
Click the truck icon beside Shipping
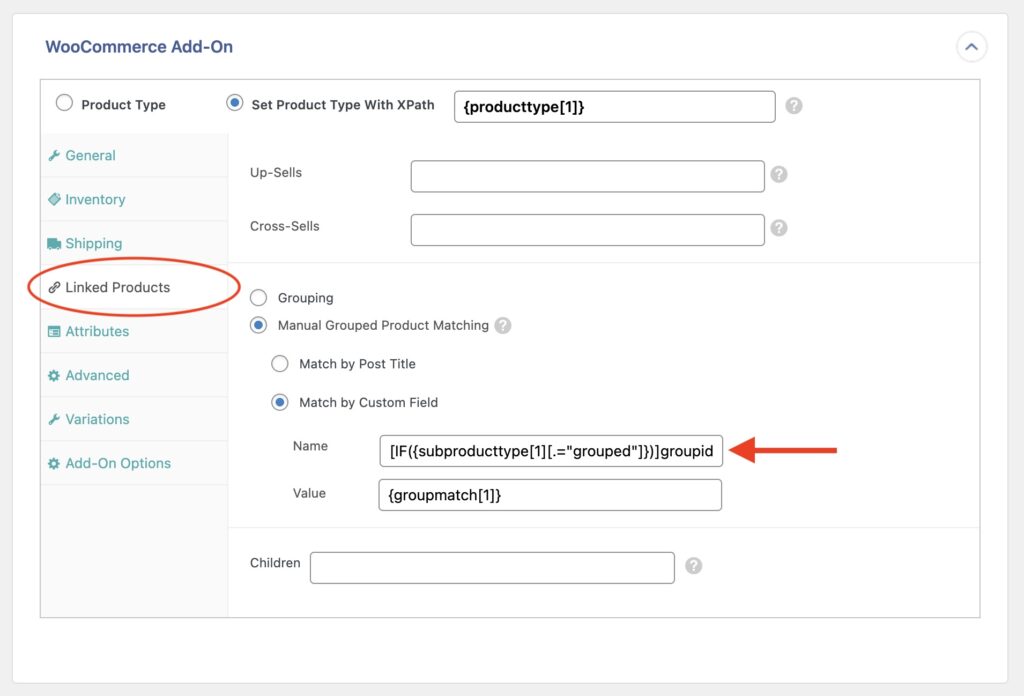coord(56,243)
